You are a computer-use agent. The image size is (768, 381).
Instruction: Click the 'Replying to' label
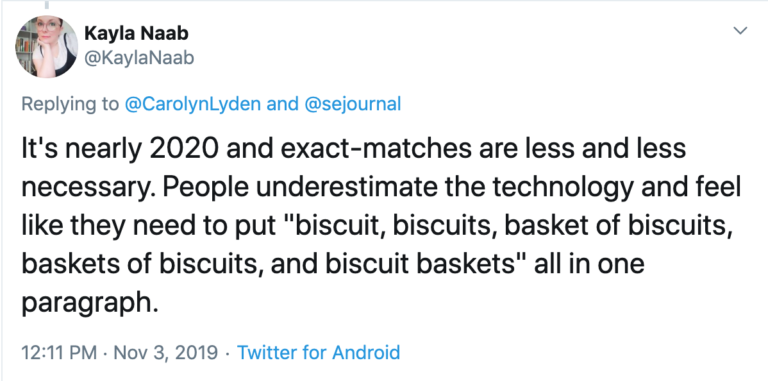70,104
